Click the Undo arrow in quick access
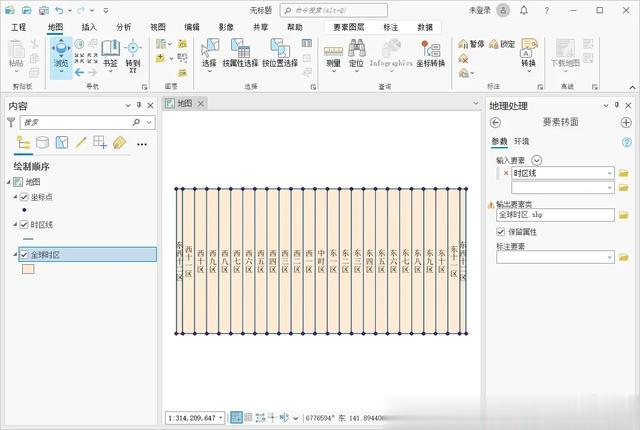The height and width of the screenshot is (430, 640). click(x=59, y=11)
